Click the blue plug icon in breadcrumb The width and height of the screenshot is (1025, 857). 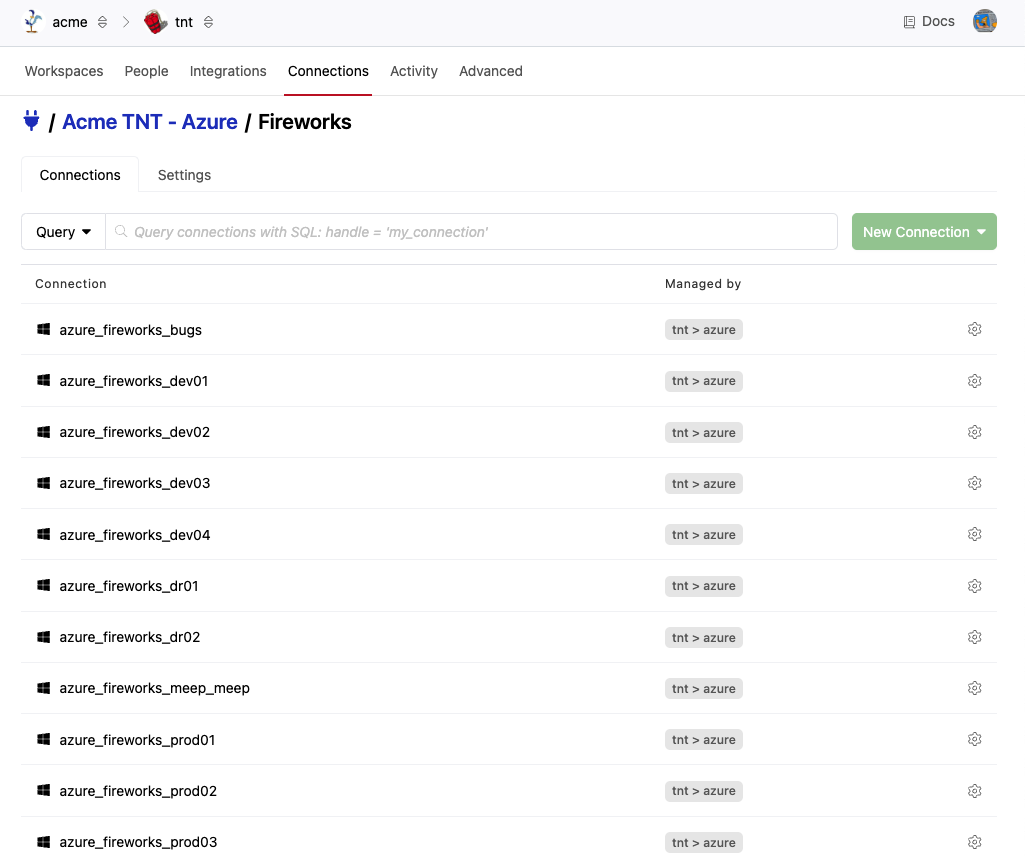(x=31, y=122)
